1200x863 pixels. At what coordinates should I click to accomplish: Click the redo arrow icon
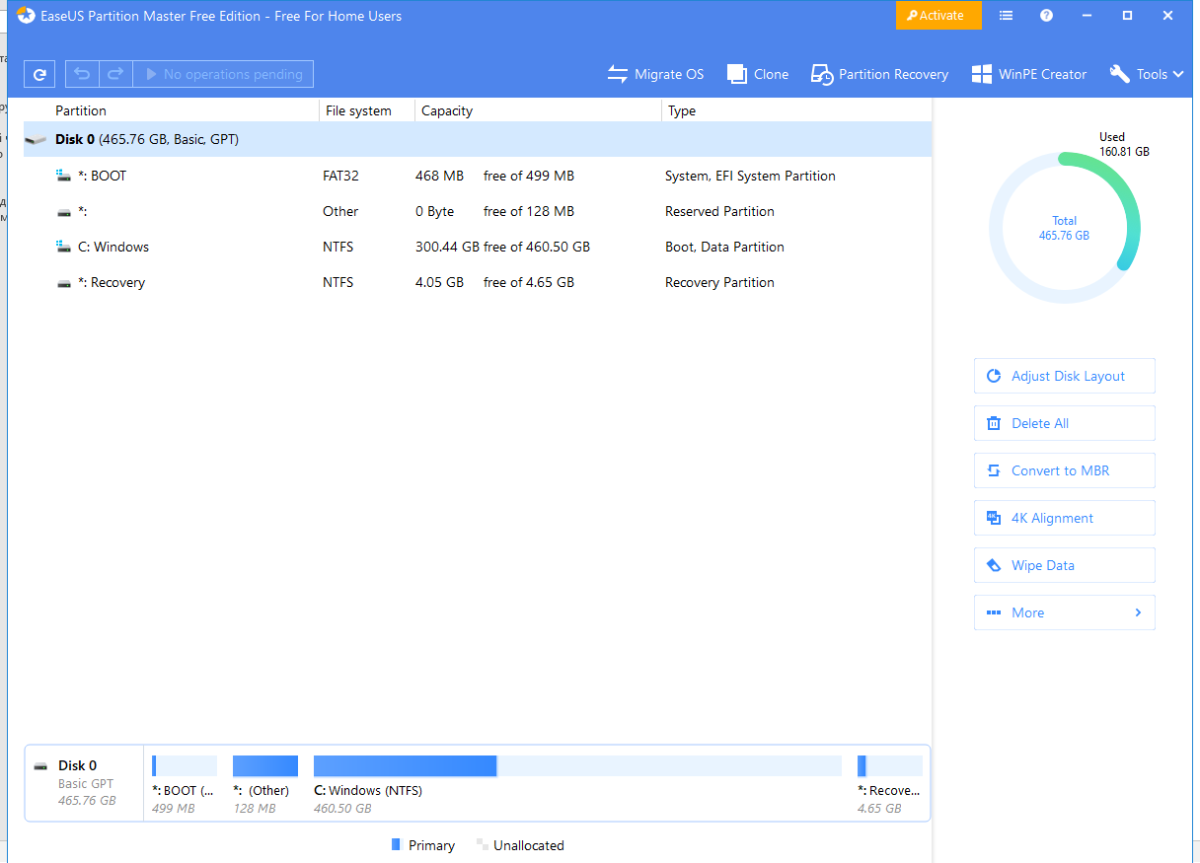click(115, 74)
